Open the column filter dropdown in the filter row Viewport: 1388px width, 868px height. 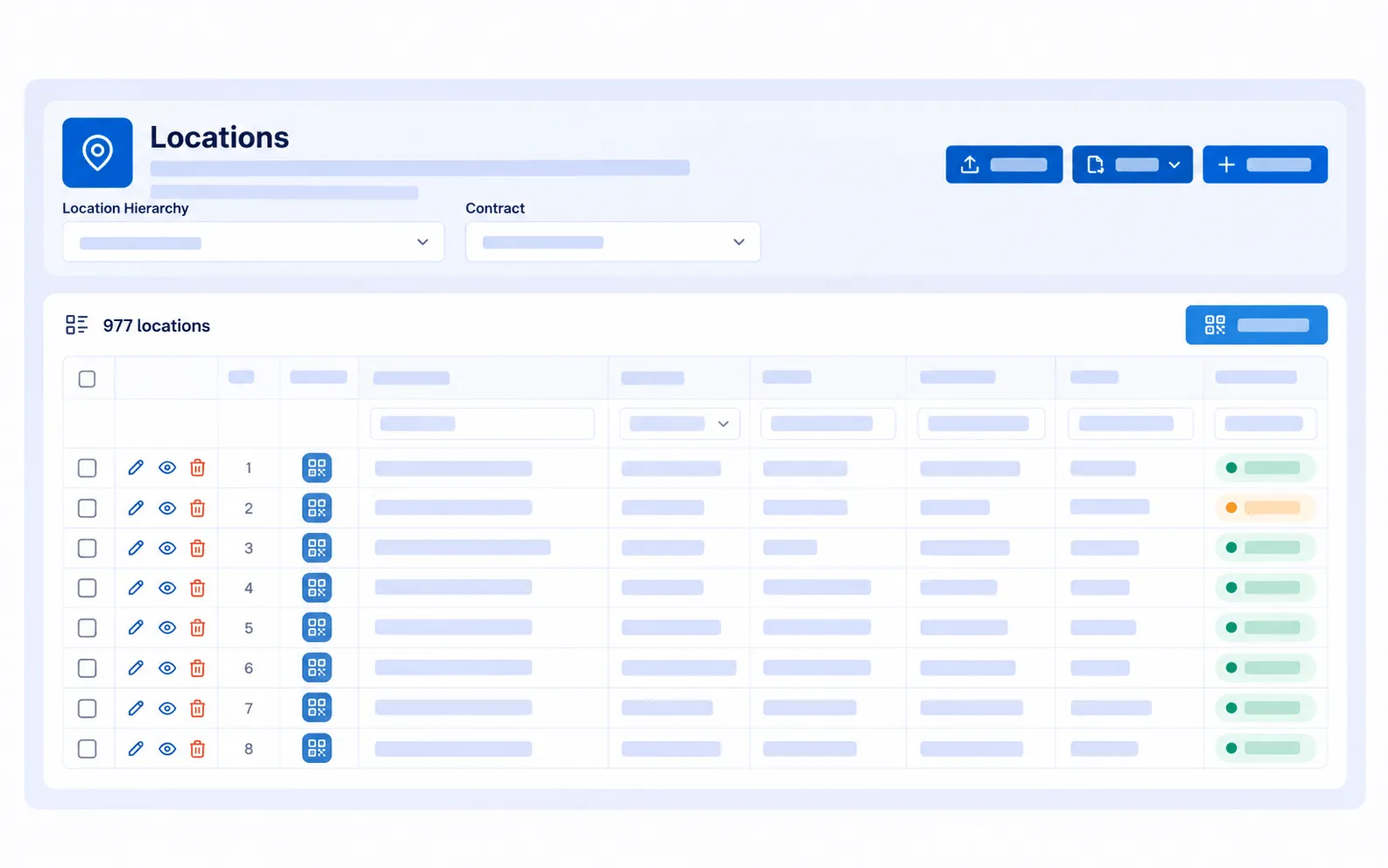pyautogui.click(x=680, y=423)
